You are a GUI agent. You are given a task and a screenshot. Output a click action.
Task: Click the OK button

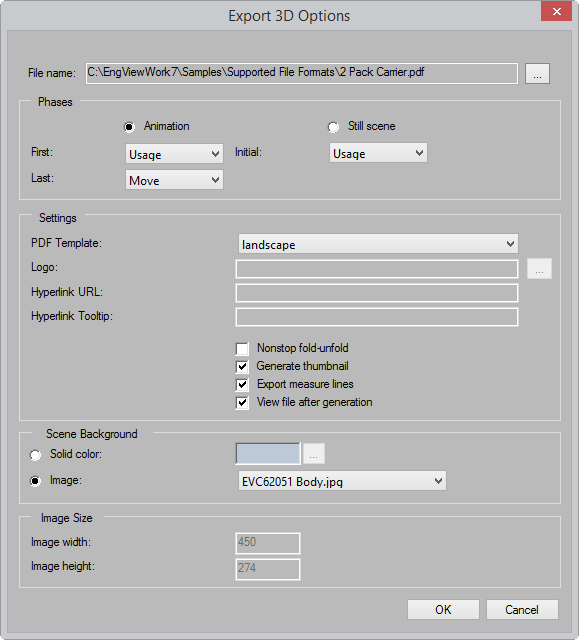pos(443,609)
